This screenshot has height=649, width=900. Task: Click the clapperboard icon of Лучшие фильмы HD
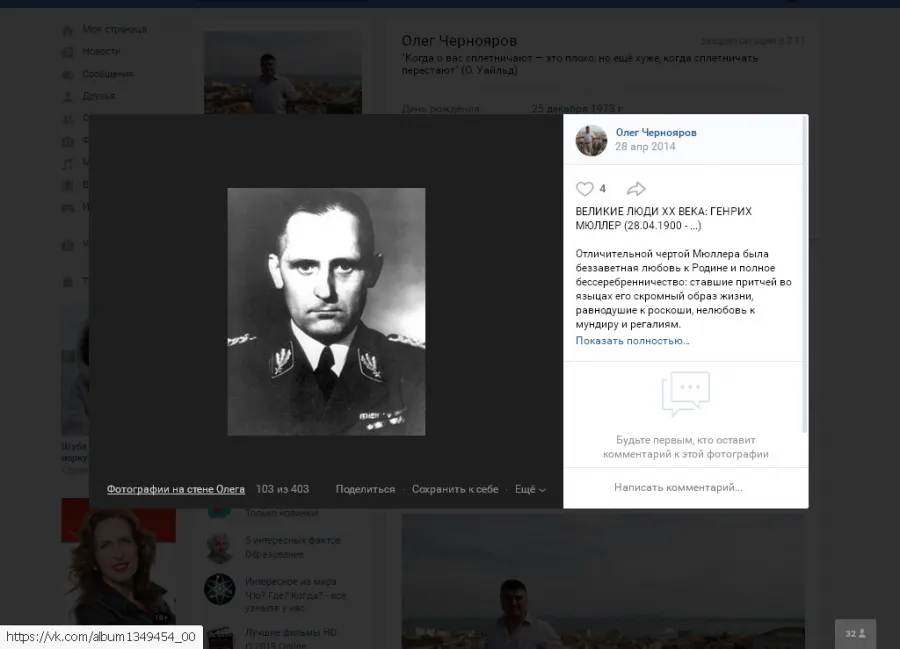pos(220,638)
